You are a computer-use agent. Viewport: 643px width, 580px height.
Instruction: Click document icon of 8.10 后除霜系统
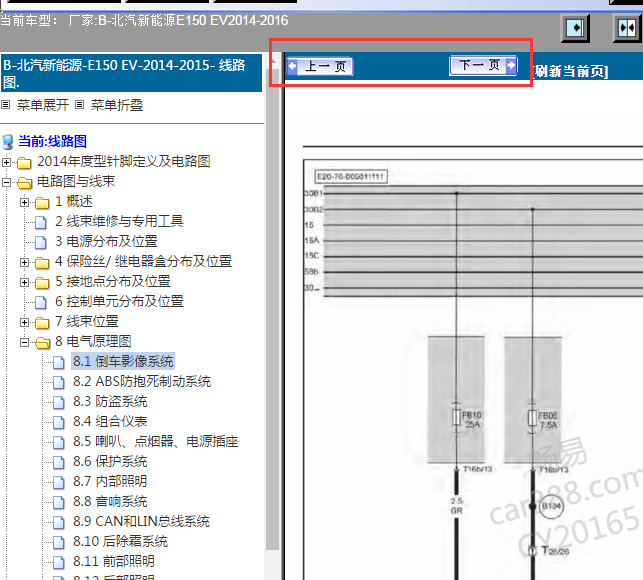coord(59,543)
